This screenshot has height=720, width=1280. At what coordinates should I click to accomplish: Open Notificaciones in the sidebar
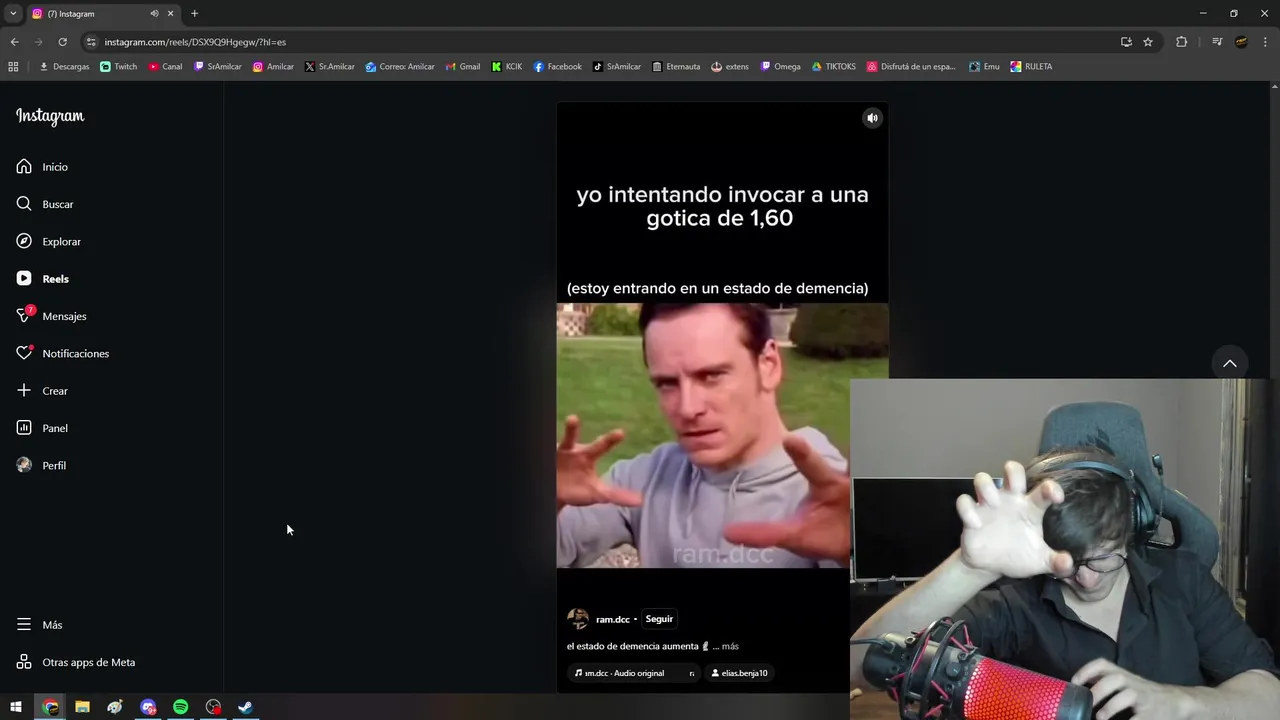click(62, 354)
